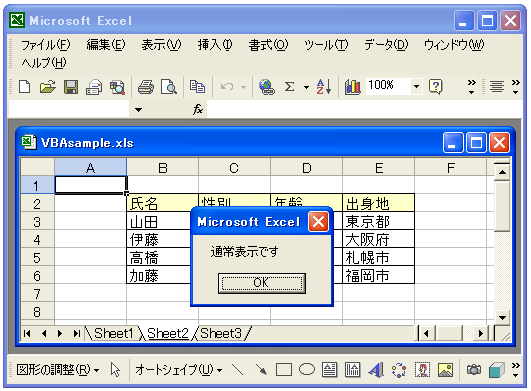Click the Undo arrow icon
Screen dimensions: 531x391
227,87
